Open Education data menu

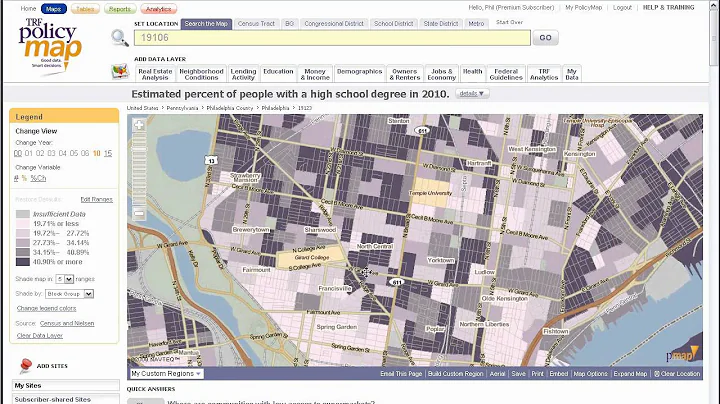tap(278, 73)
